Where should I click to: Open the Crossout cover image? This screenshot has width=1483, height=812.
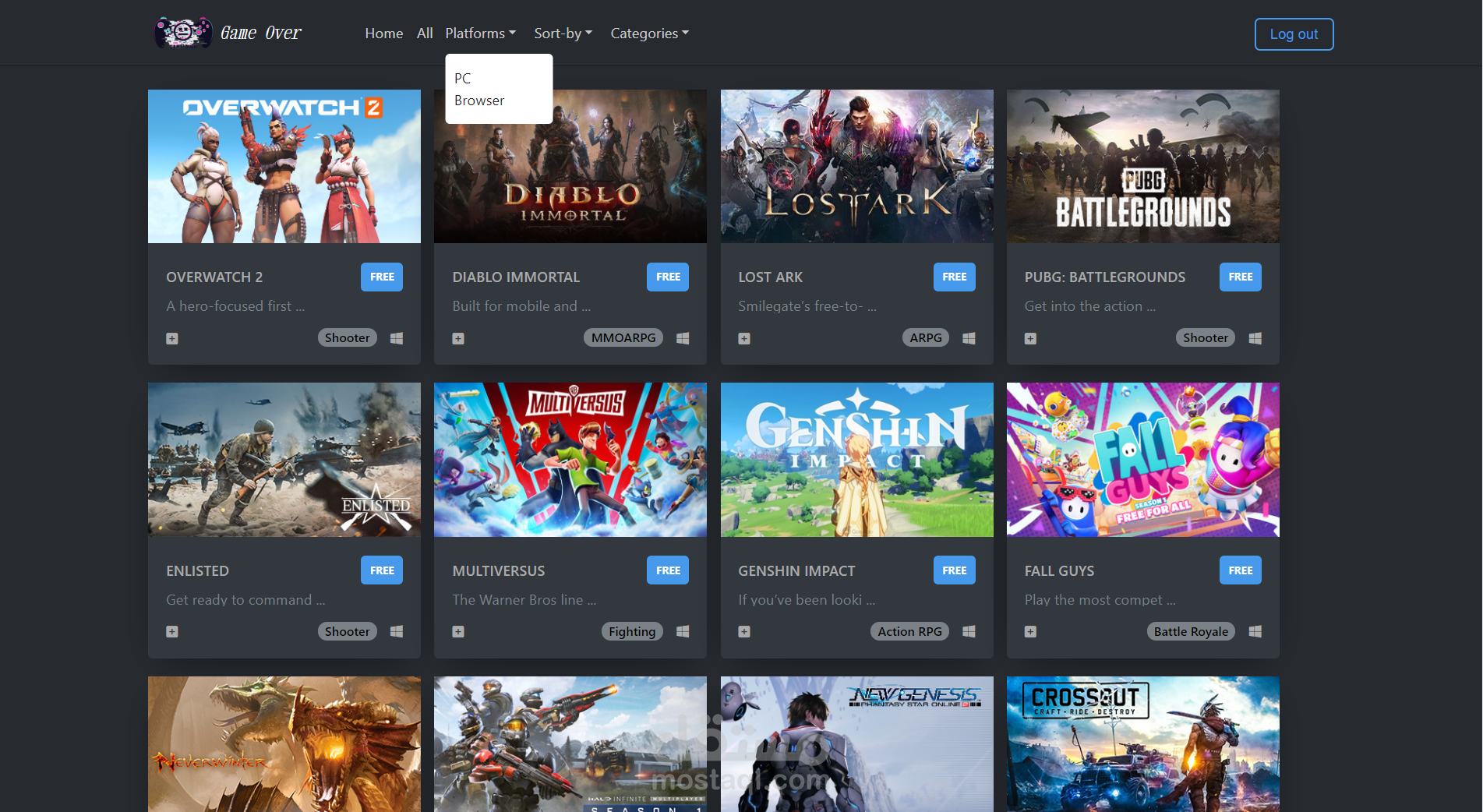[x=1143, y=744]
